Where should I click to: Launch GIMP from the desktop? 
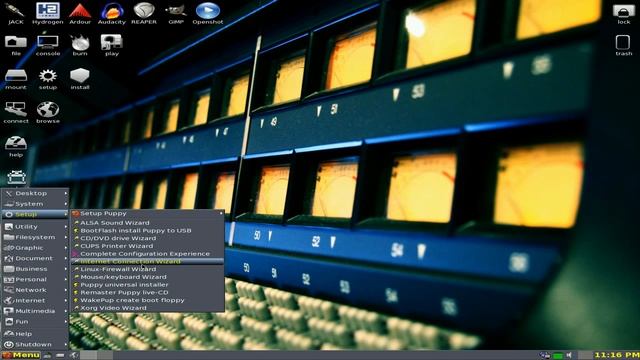tap(176, 13)
